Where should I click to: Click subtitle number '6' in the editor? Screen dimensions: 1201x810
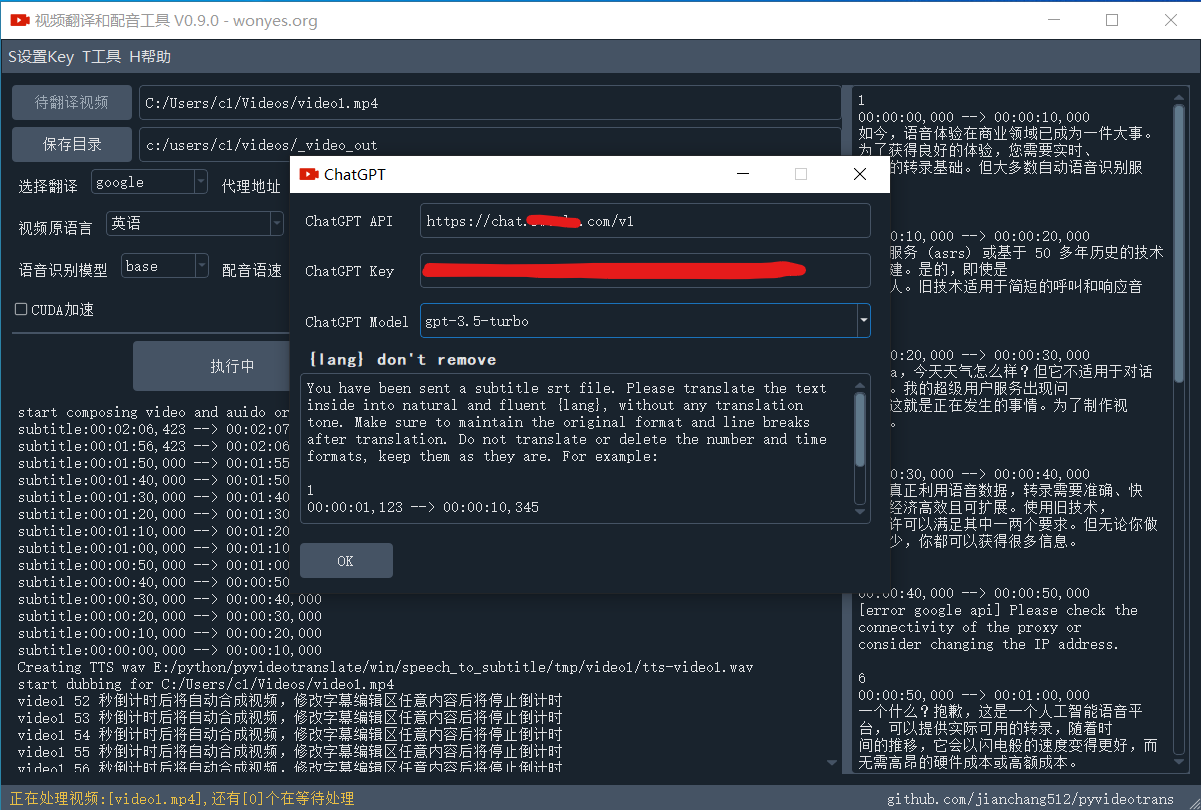click(862, 678)
